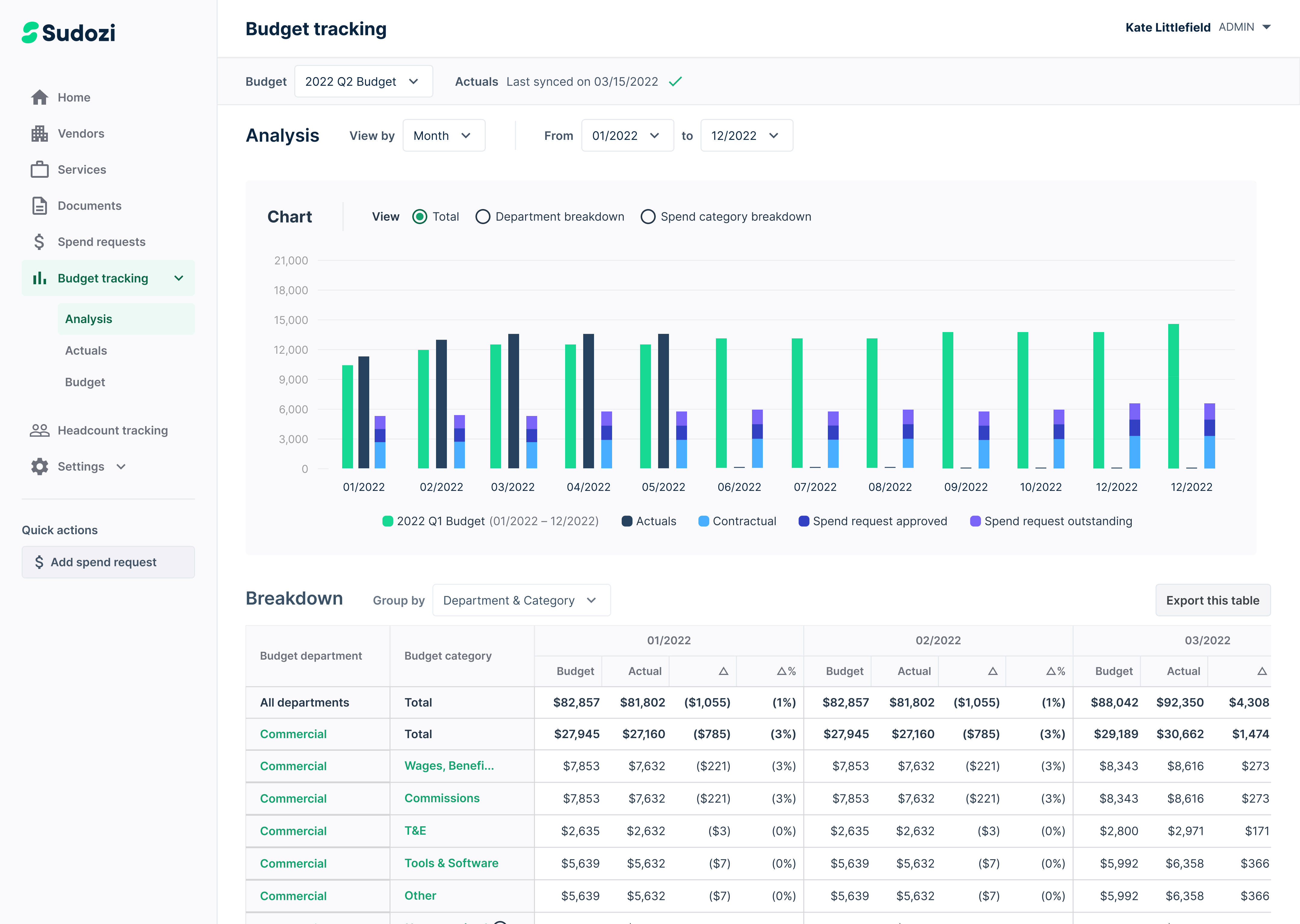Click Spend request approved legend swatch
This screenshot has width=1300, height=924.
(804, 521)
